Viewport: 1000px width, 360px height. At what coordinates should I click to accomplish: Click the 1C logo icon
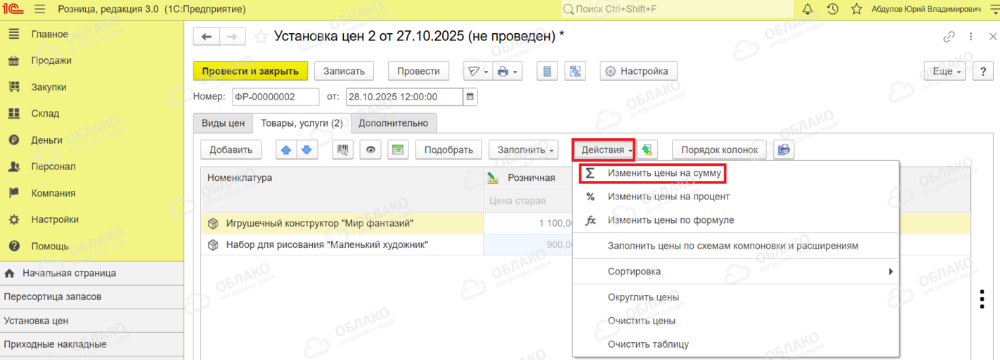coord(14,10)
